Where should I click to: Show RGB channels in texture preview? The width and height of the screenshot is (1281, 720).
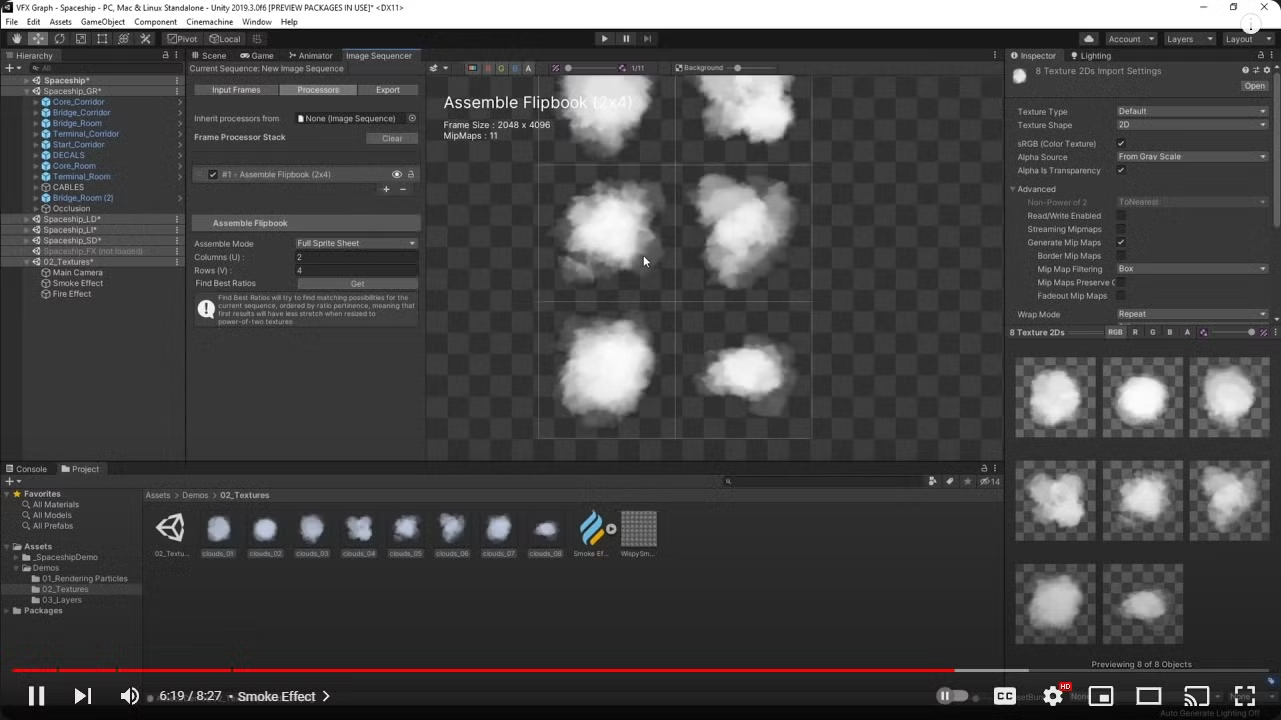(x=1115, y=332)
